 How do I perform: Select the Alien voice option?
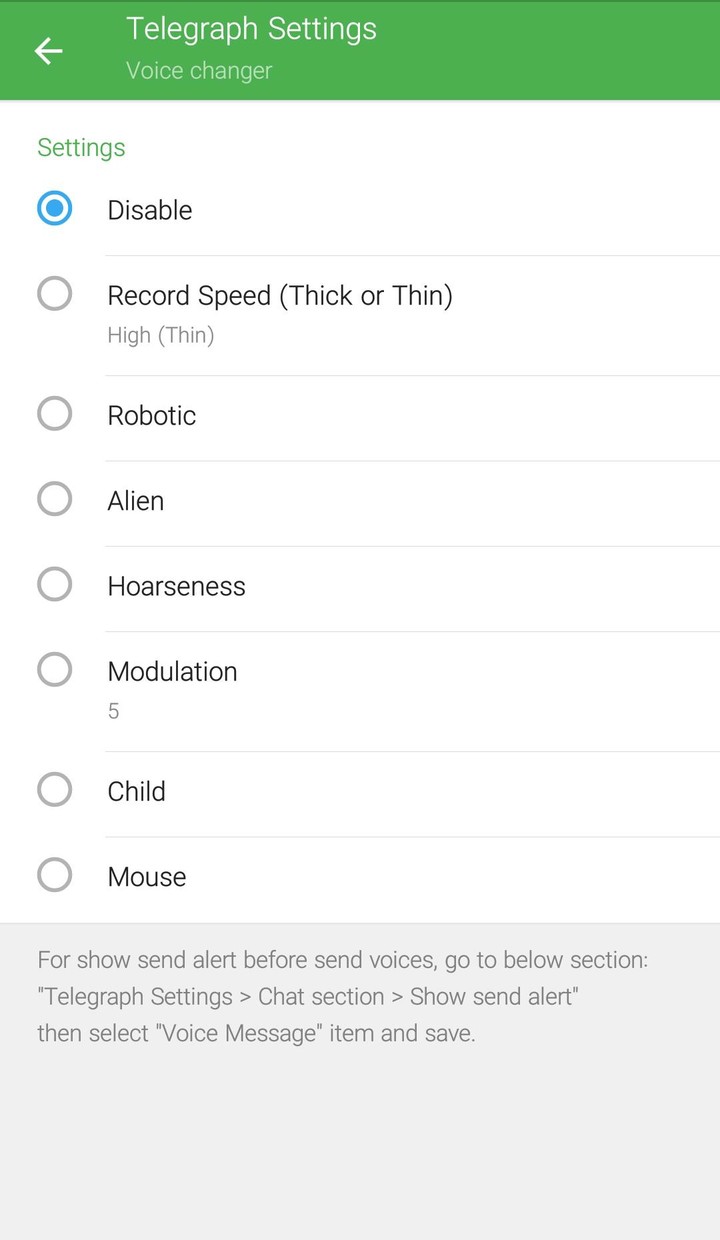pos(55,498)
